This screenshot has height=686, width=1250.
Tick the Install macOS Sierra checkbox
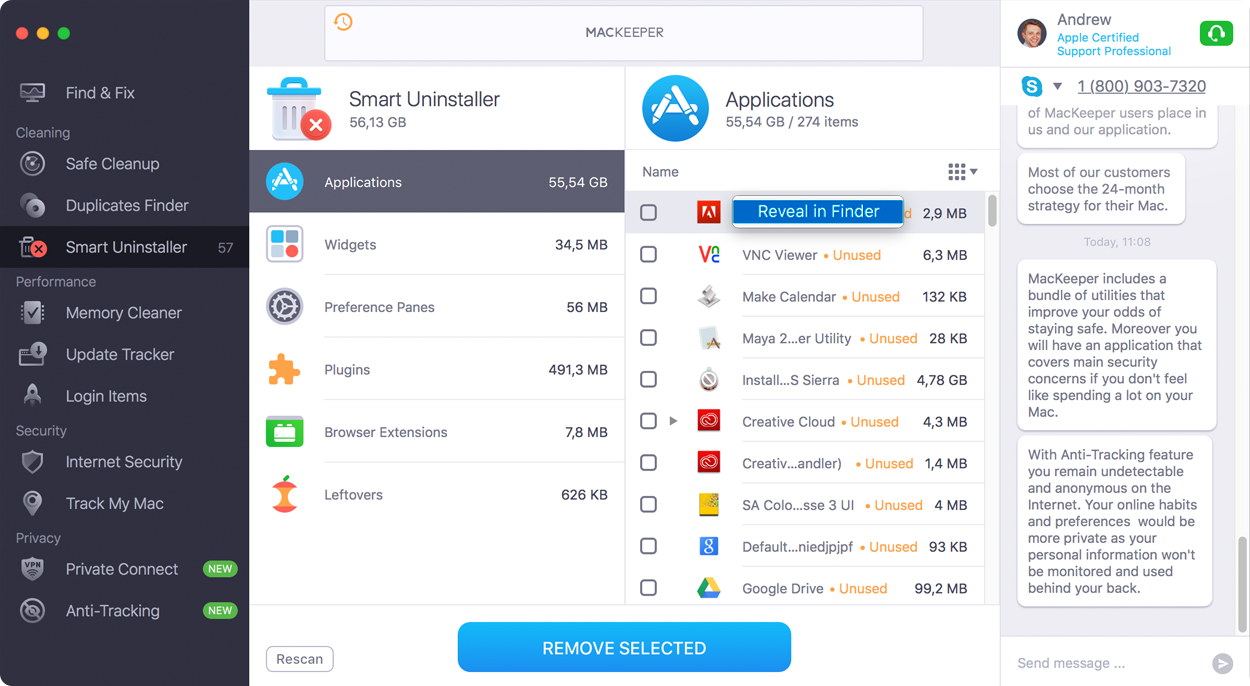click(x=648, y=380)
